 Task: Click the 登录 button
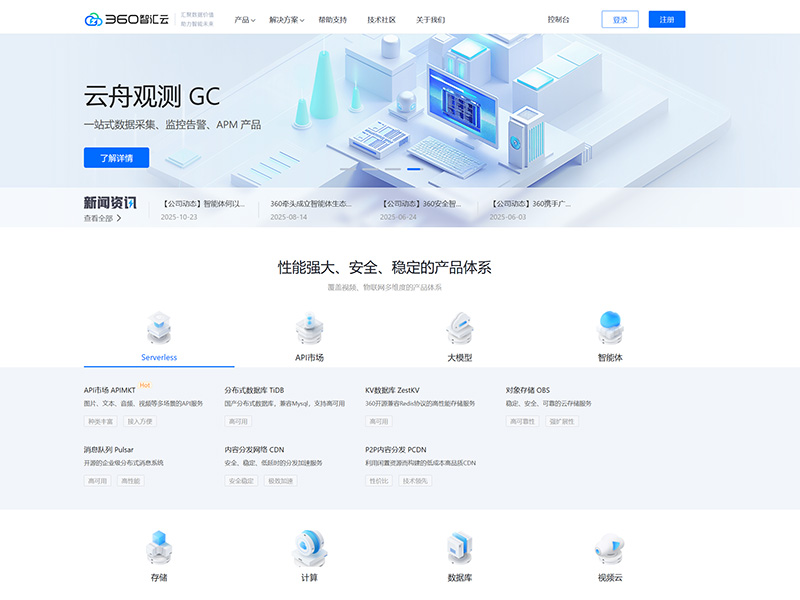(621, 18)
